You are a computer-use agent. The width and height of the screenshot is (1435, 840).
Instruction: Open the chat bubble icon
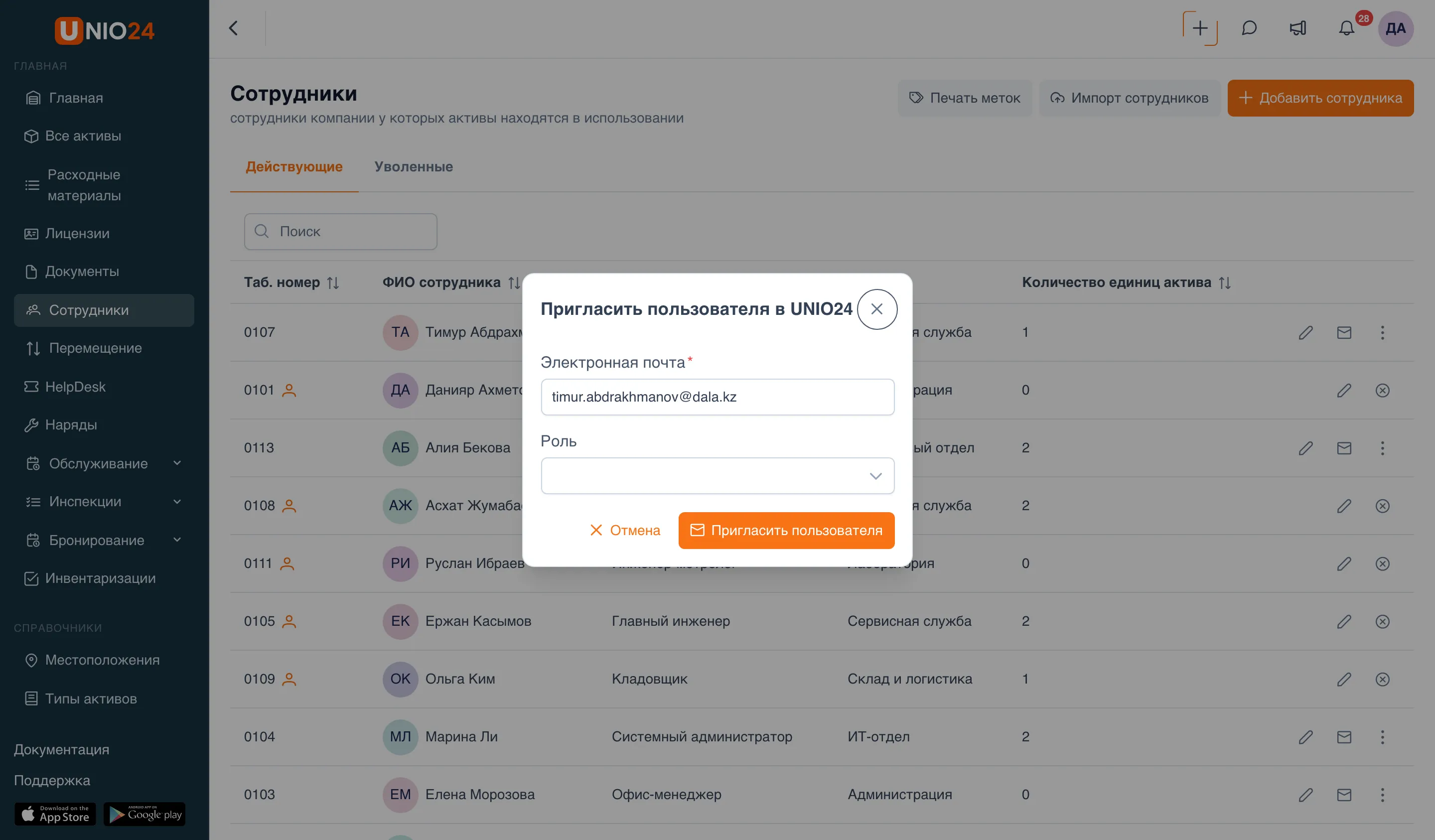click(x=1249, y=28)
